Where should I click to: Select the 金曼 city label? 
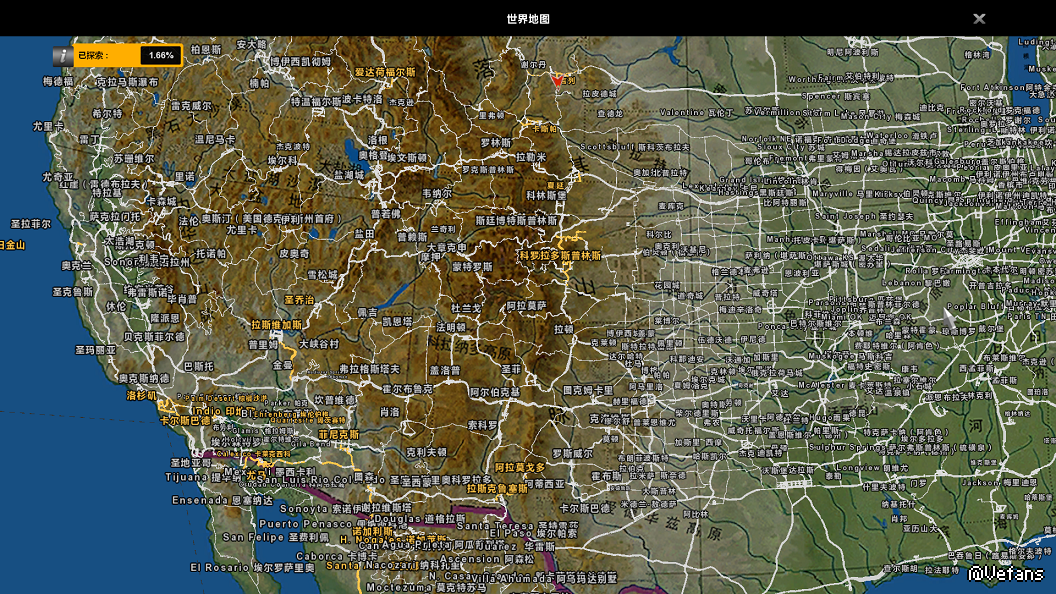coord(282,365)
